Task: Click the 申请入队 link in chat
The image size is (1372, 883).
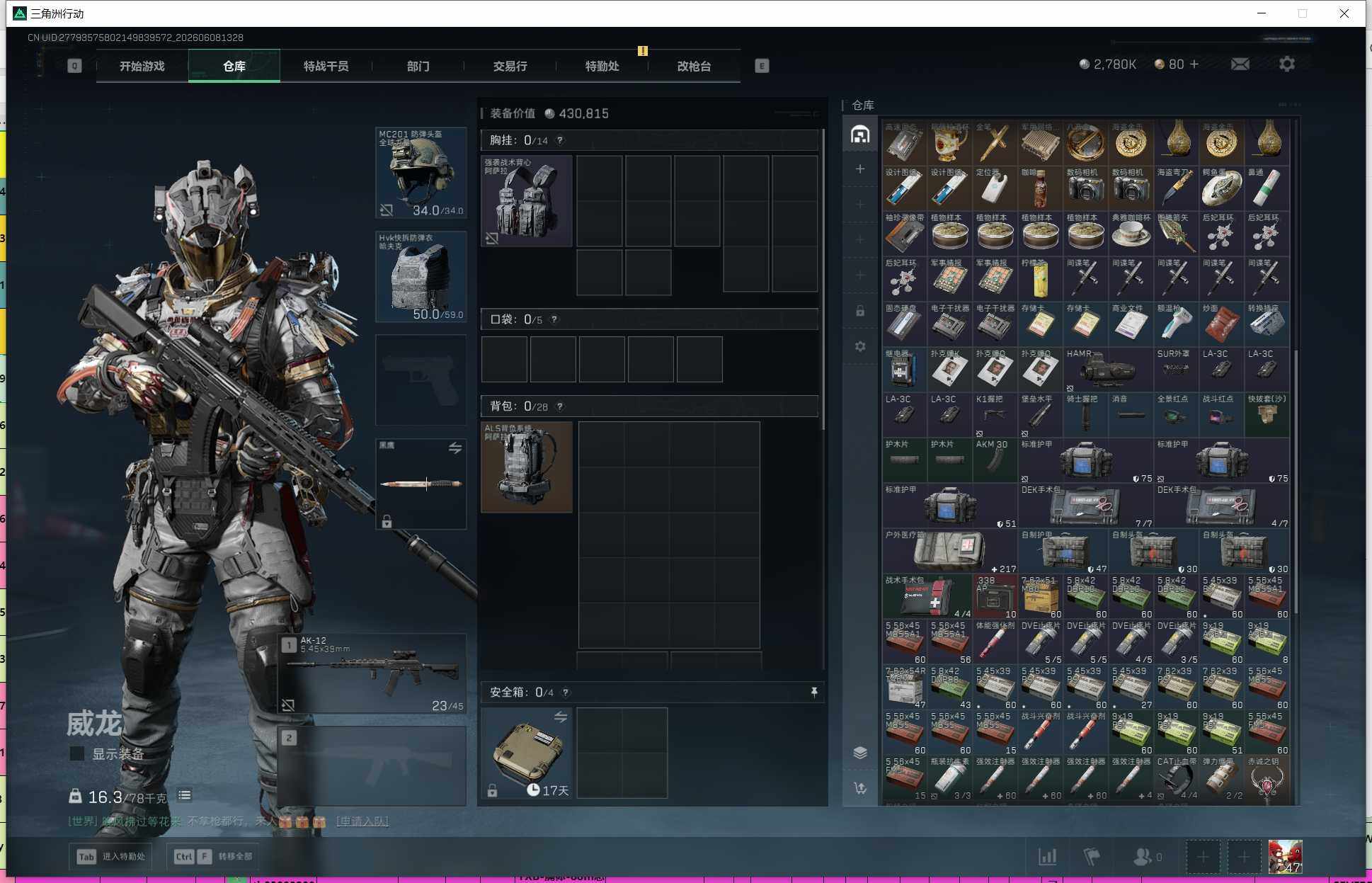Action: click(x=362, y=821)
